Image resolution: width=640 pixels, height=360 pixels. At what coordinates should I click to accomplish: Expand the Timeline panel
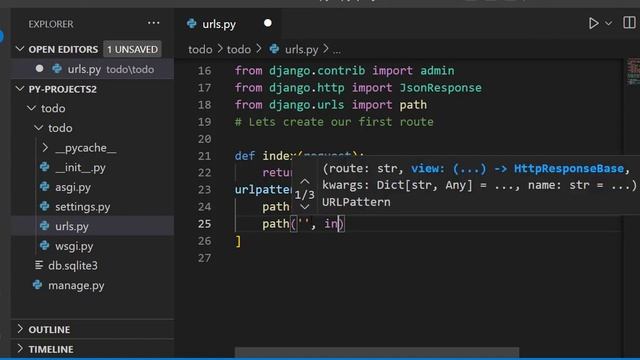pyautogui.click(x=92, y=349)
